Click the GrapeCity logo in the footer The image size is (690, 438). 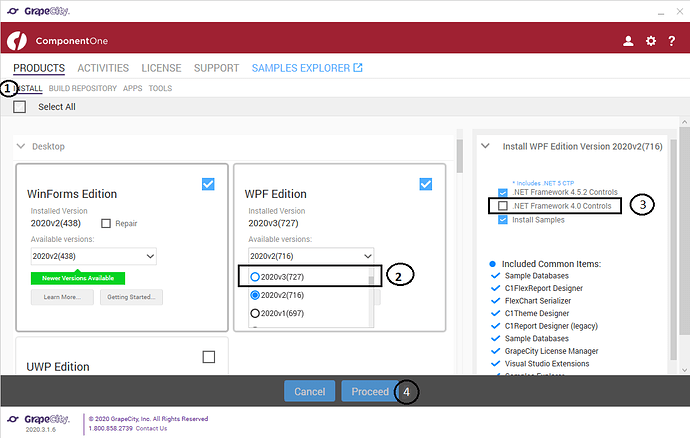pyautogui.click(x=38, y=419)
